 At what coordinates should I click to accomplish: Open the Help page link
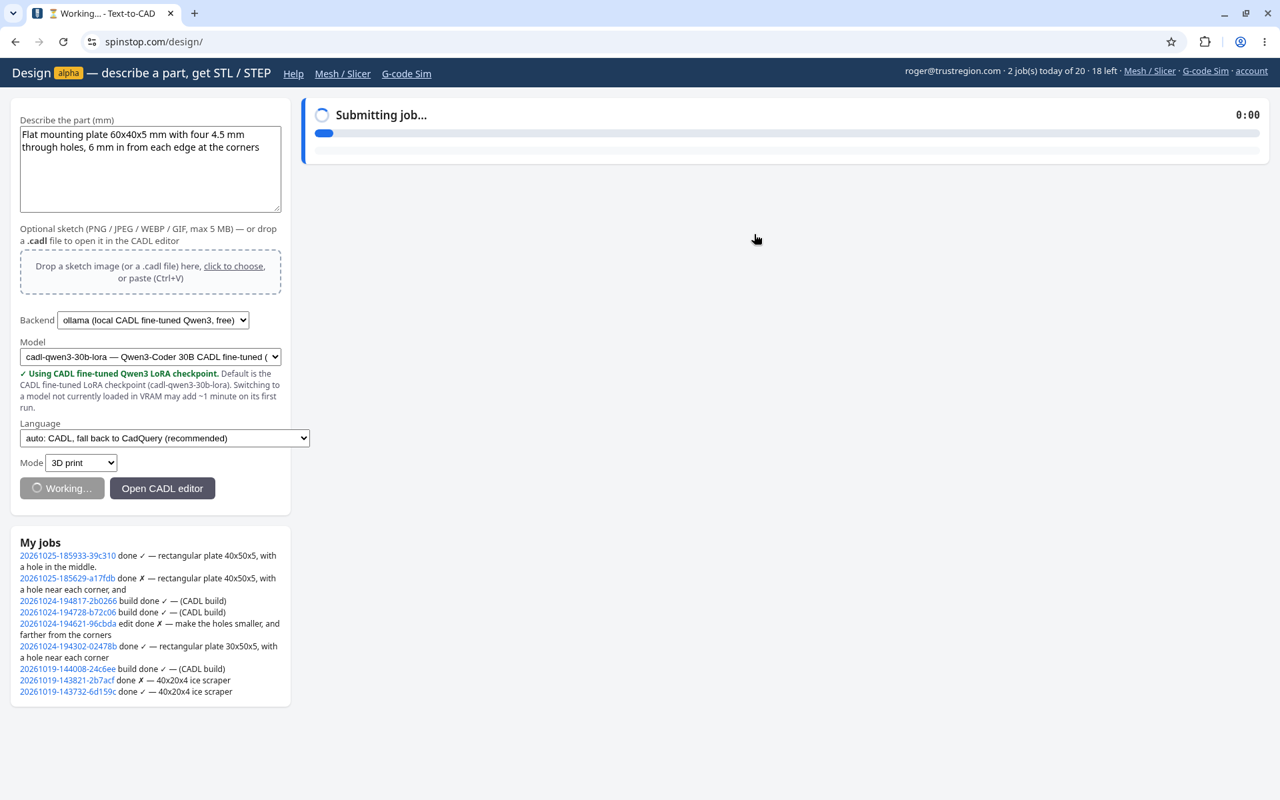pos(293,74)
